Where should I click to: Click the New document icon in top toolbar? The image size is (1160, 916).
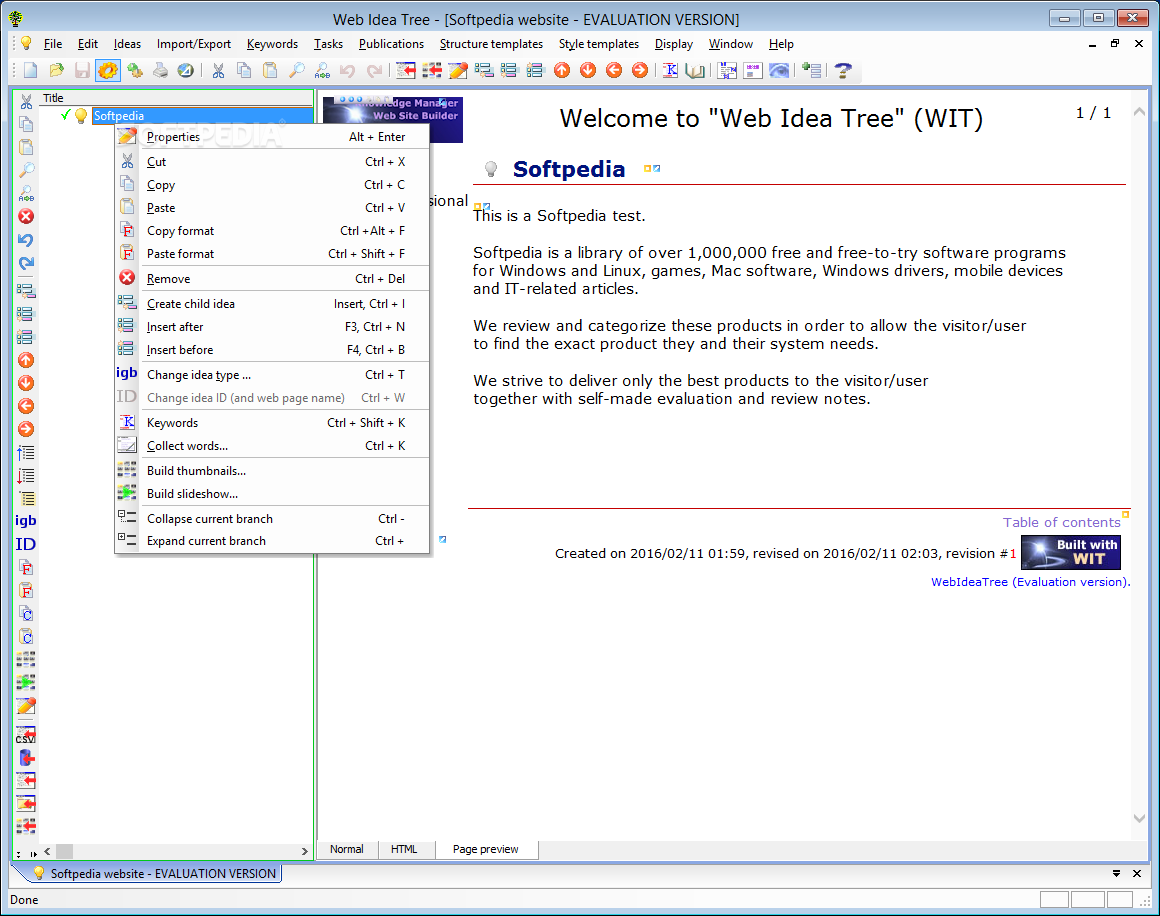pyautogui.click(x=31, y=70)
